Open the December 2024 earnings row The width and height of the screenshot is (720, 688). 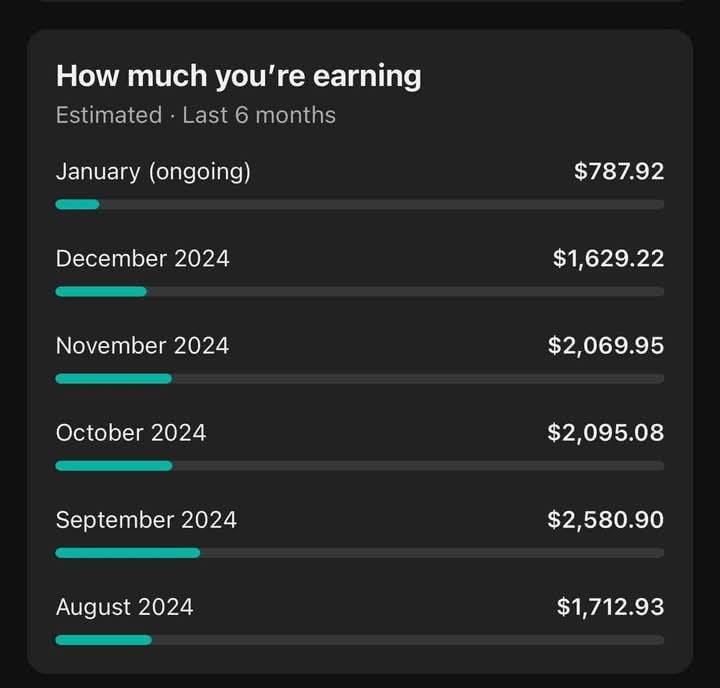tap(360, 271)
